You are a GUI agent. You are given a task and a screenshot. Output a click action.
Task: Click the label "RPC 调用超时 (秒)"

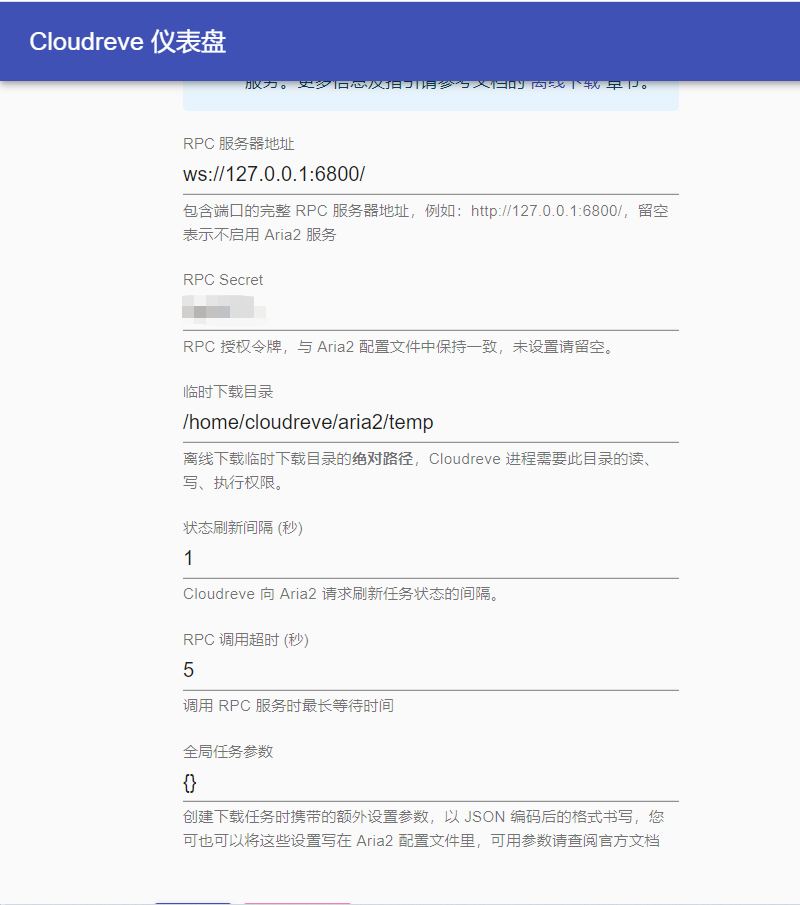[246, 640]
